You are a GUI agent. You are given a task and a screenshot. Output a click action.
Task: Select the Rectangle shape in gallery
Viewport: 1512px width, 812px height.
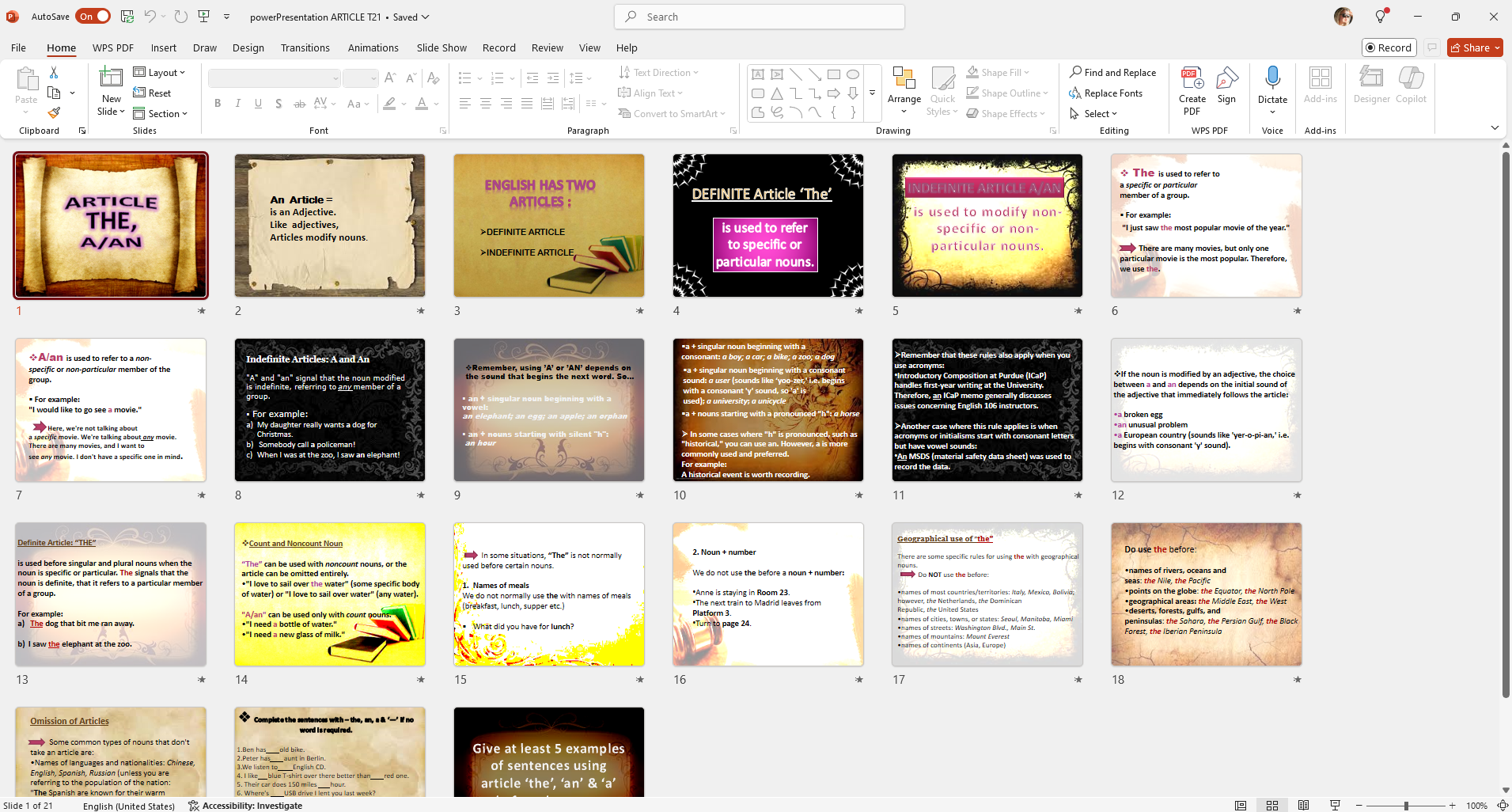pos(834,74)
